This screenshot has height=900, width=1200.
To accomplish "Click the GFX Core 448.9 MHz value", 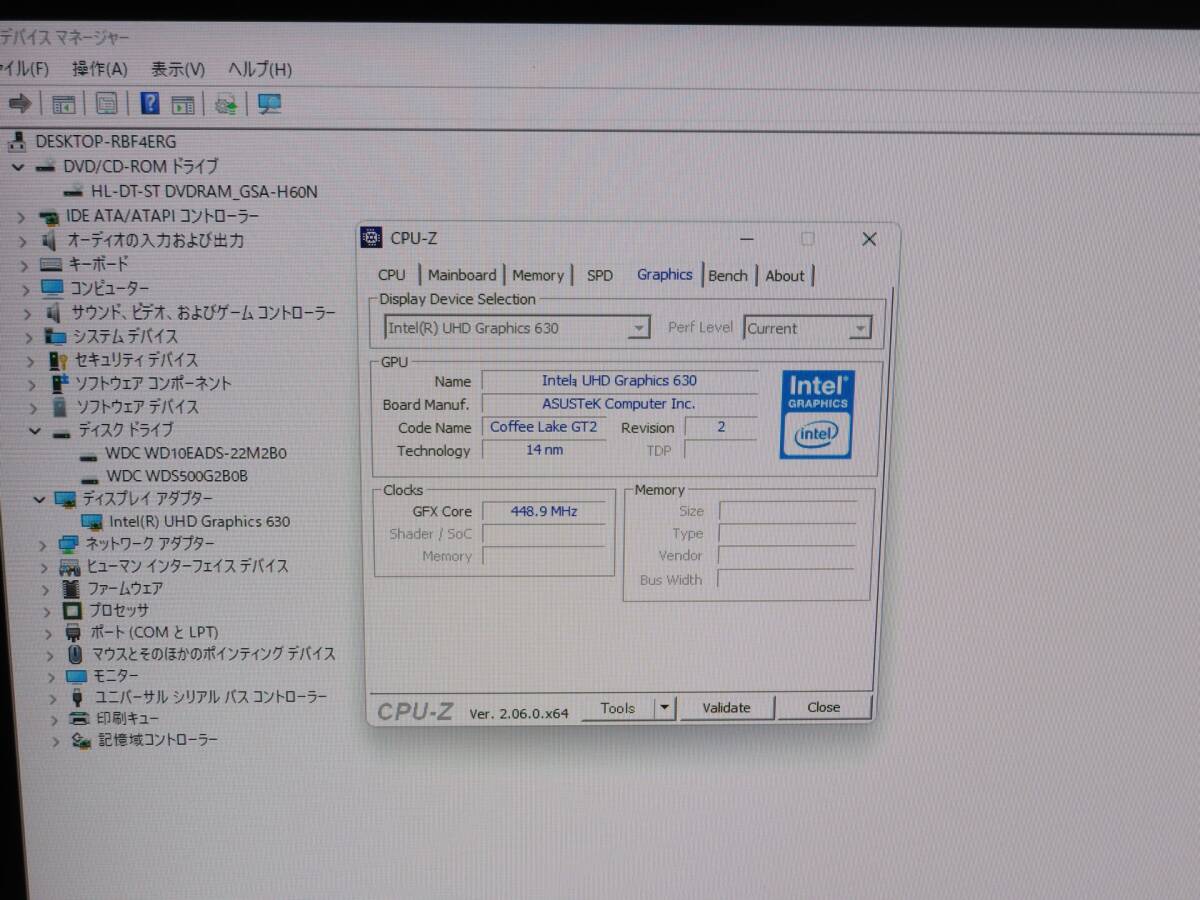I will click(544, 511).
